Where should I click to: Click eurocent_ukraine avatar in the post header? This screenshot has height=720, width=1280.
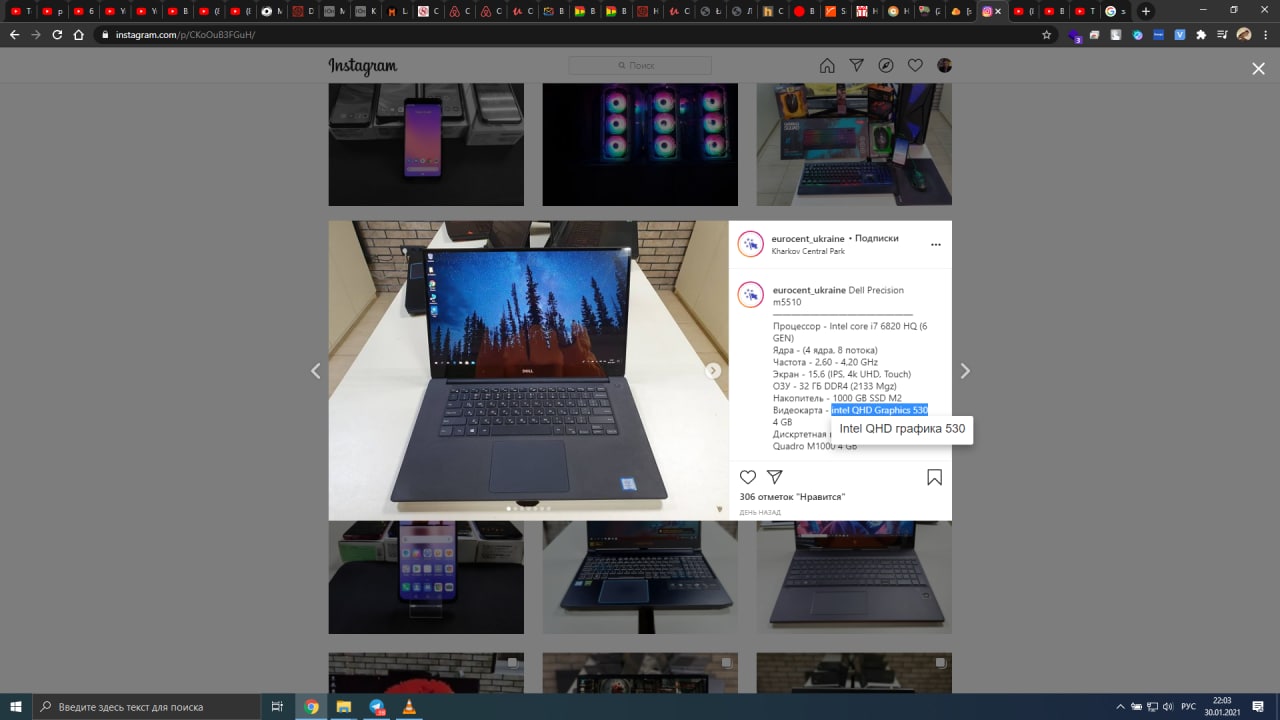click(x=751, y=244)
